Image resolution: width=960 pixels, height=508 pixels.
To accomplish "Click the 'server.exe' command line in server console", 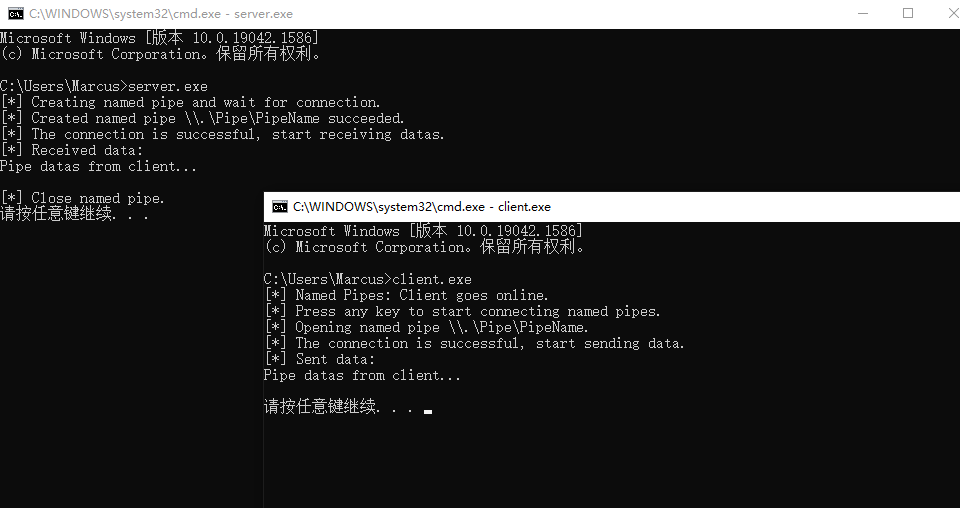I will [103, 86].
